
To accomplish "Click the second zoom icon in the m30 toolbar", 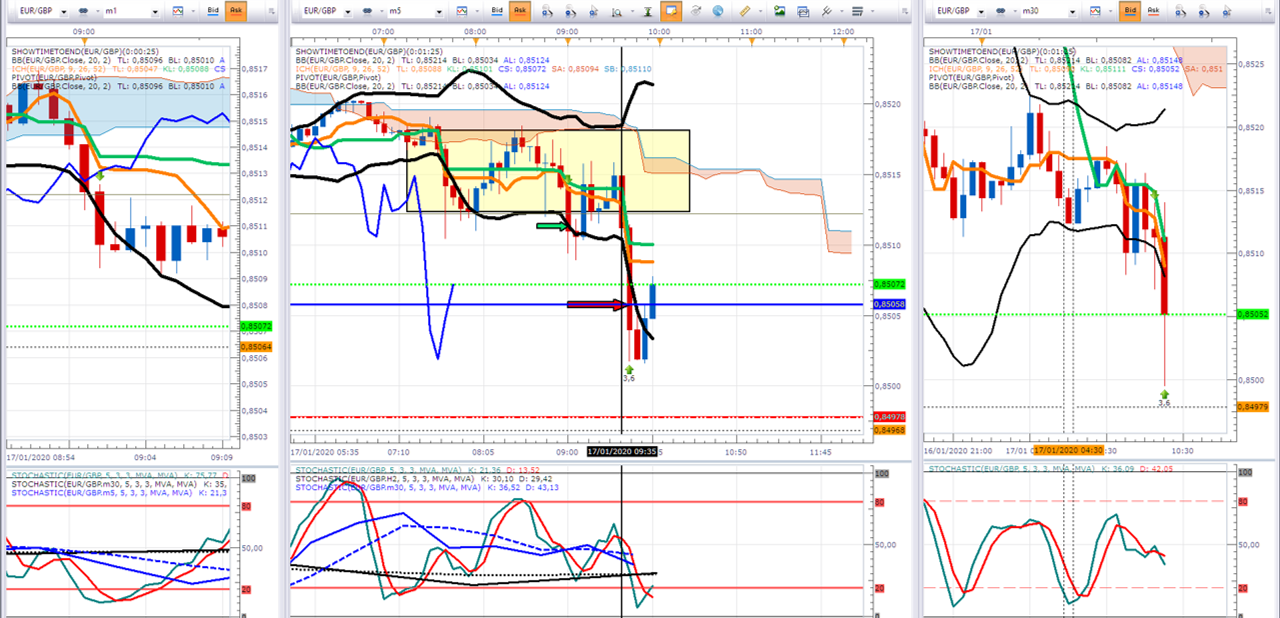I will point(1204,11).
